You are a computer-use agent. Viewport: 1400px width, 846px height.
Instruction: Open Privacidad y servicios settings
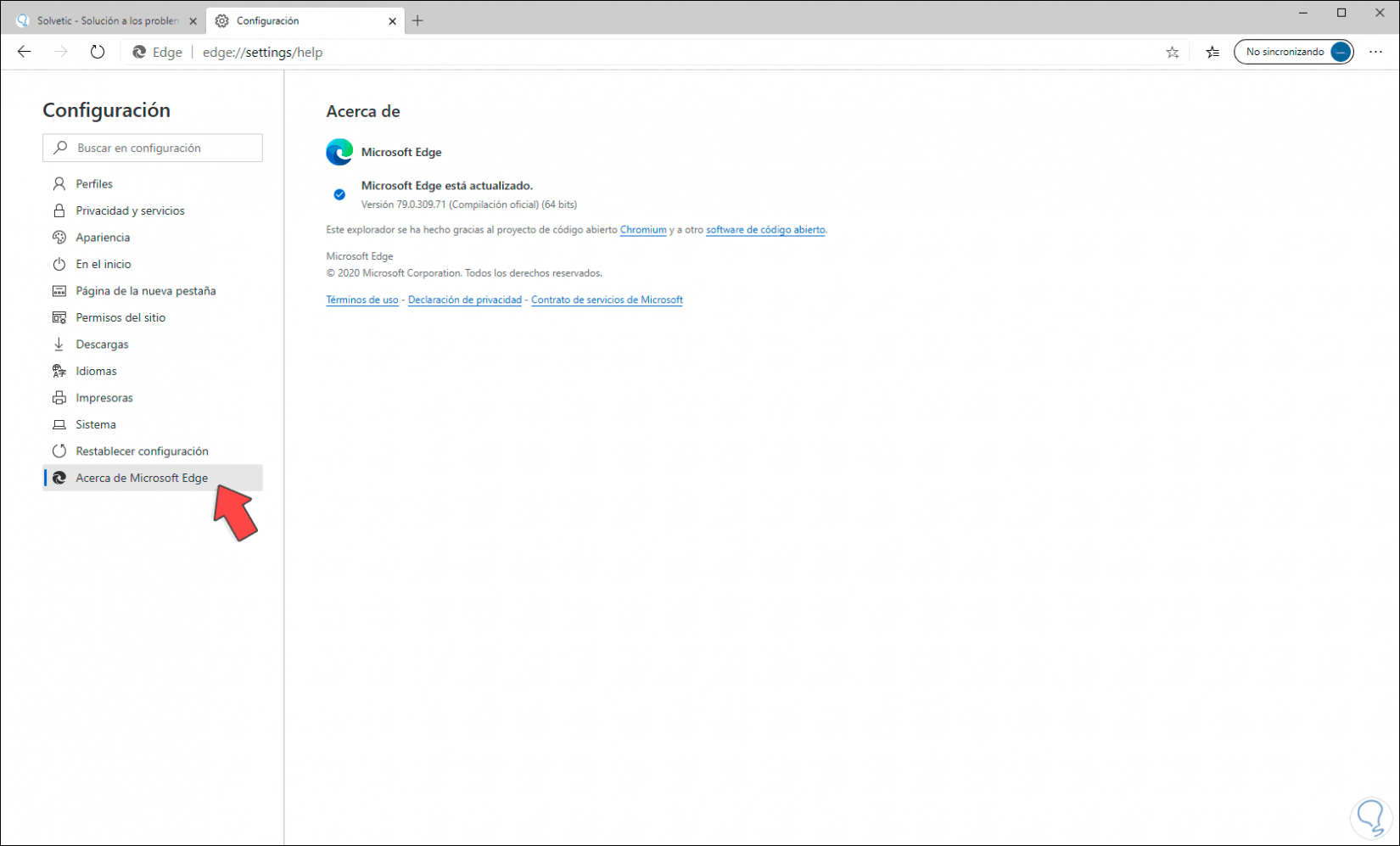point(153,210)
